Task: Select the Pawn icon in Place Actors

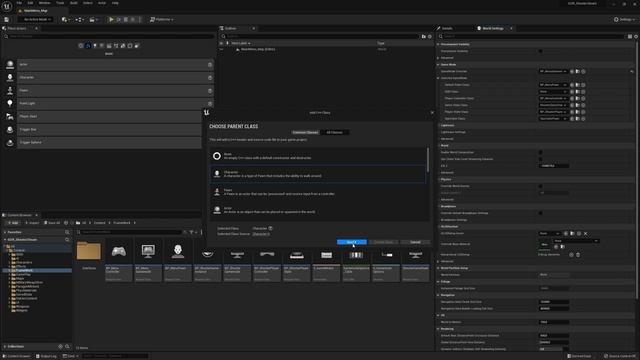Action: pyautogui.click(x=10, y=91)
